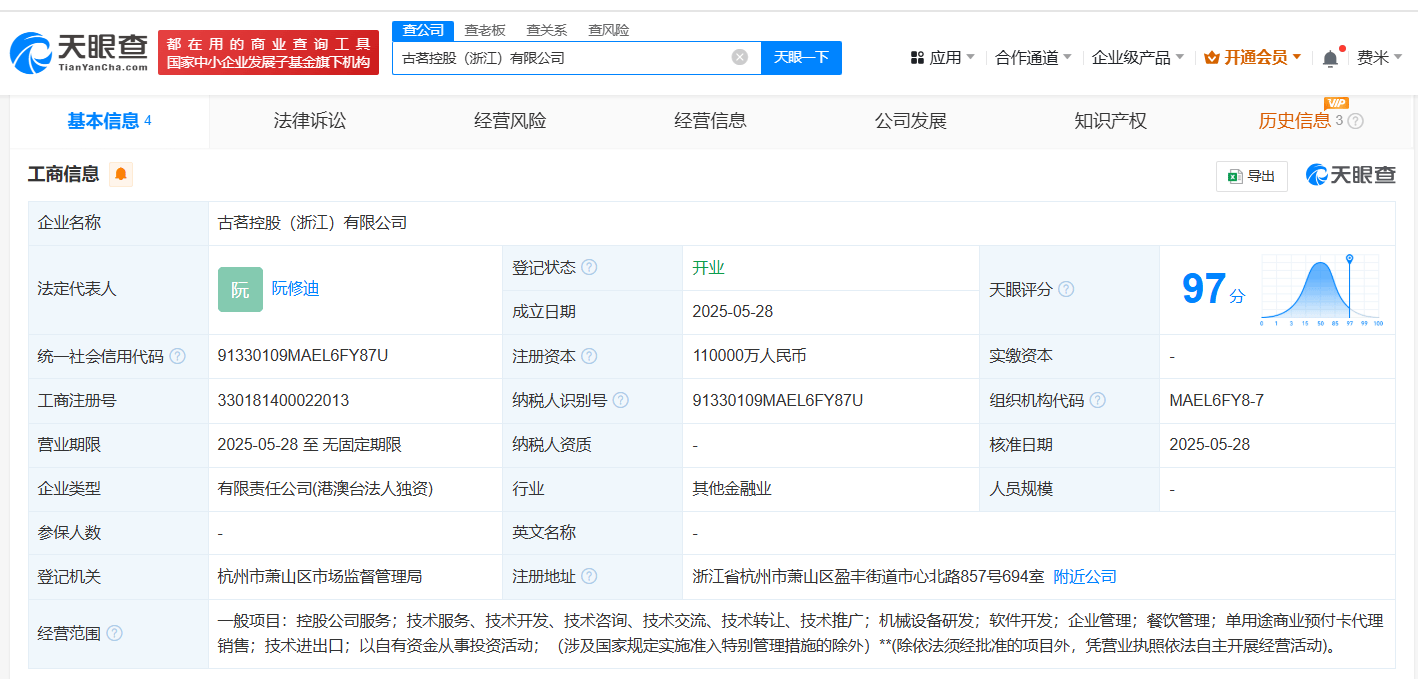
Task: Click the TianYanCha logo in header
Action: 79,52
